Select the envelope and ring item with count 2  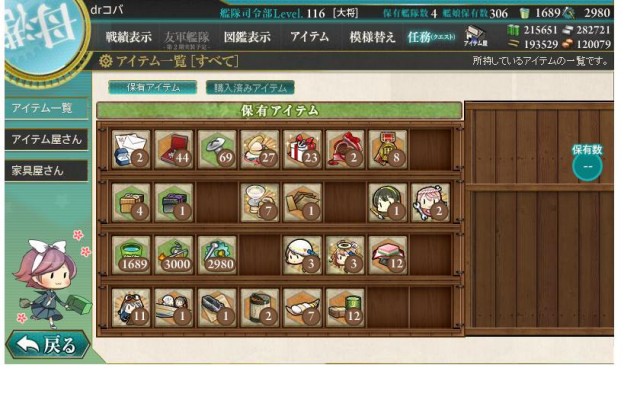pos(131,149)
